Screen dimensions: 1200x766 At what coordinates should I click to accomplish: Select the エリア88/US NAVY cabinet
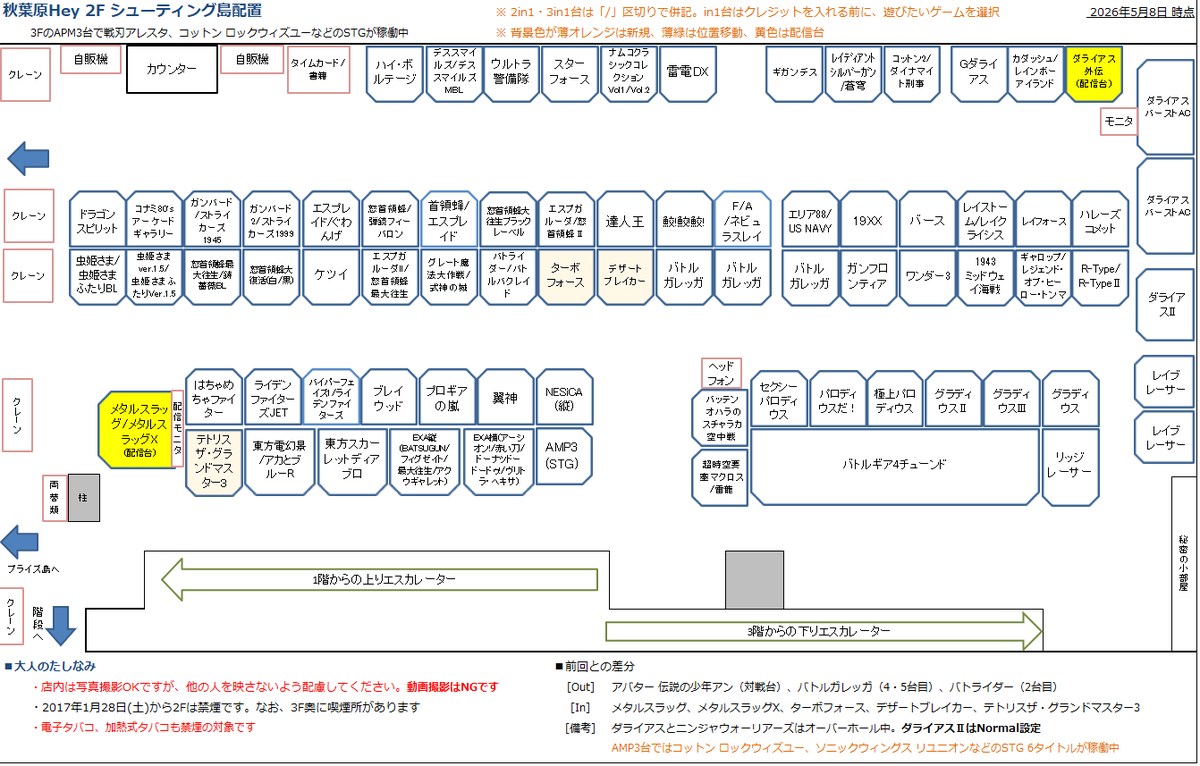coord(810,220)
